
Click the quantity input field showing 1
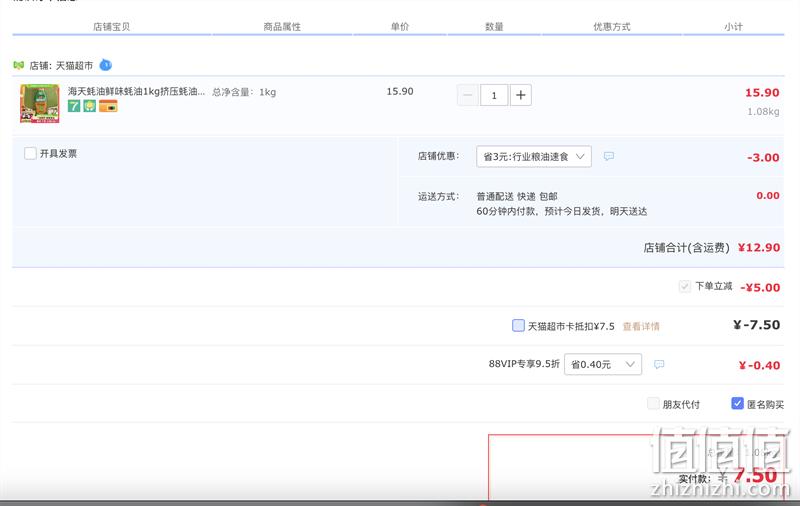point(494,95)
